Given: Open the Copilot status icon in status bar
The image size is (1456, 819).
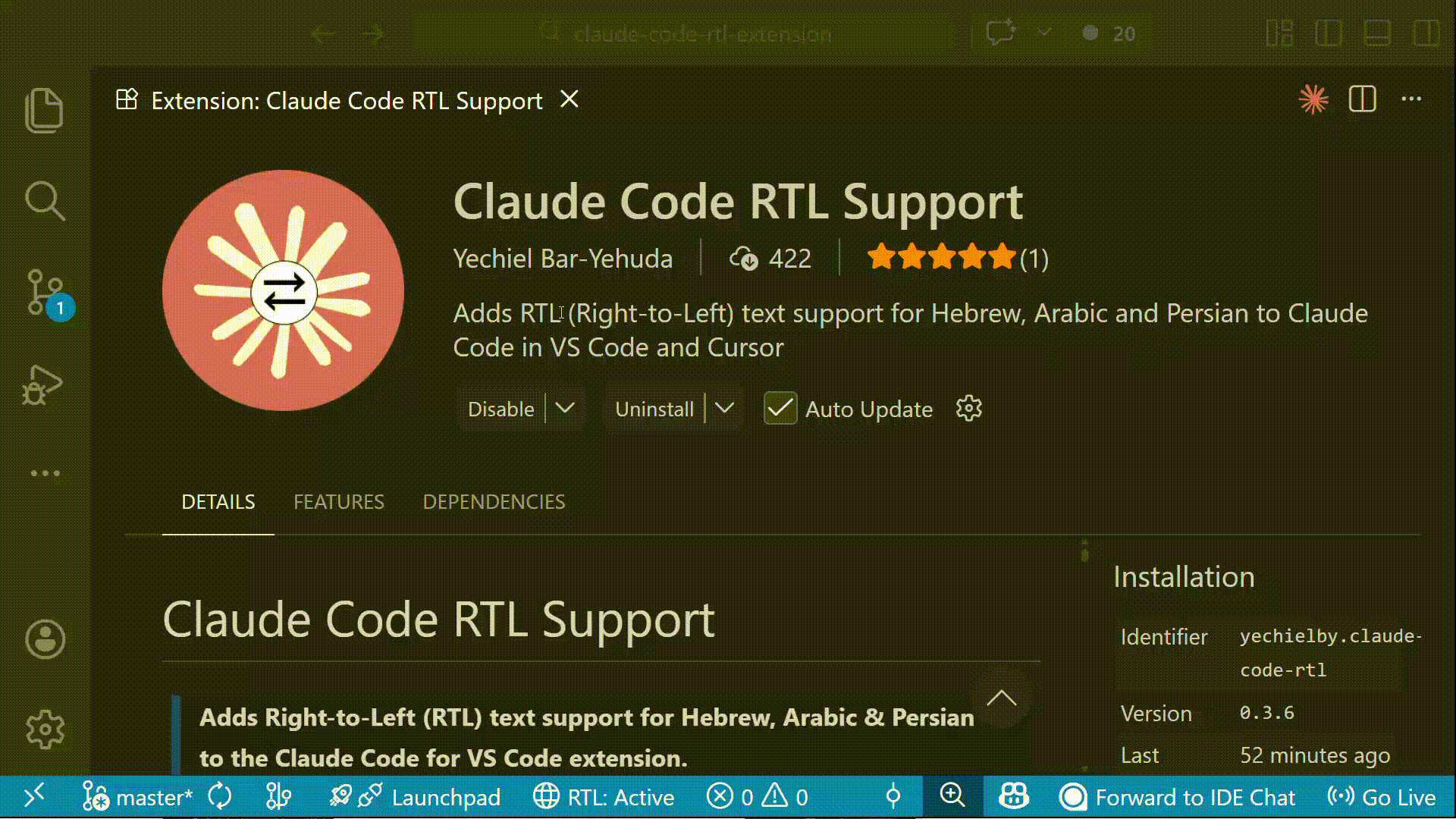Looking at the screenshot, I should click(1014, 796).
